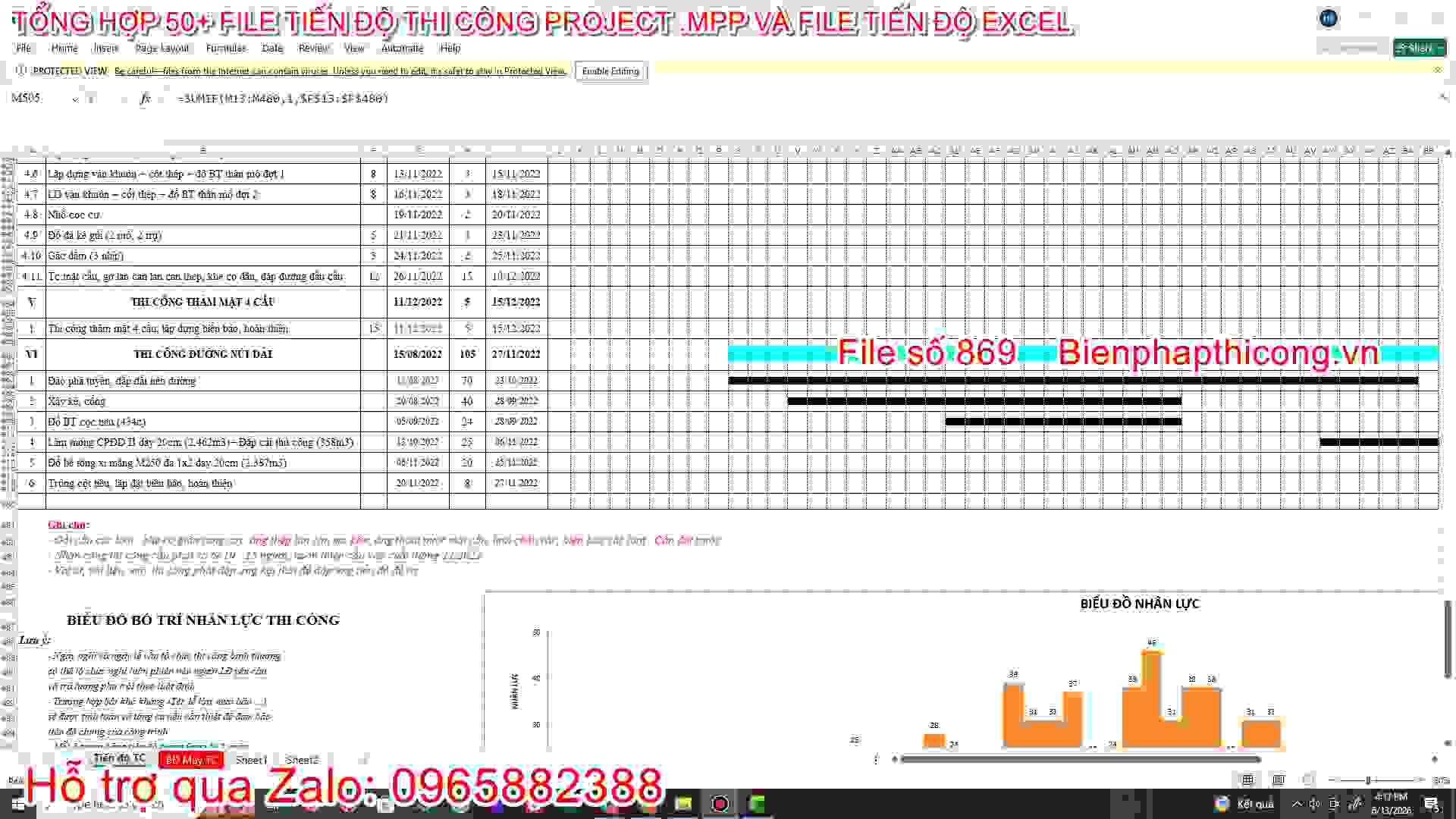Click the Comments button next to Share
The image size is (1456, 819).
click(x=1352, y=48)
